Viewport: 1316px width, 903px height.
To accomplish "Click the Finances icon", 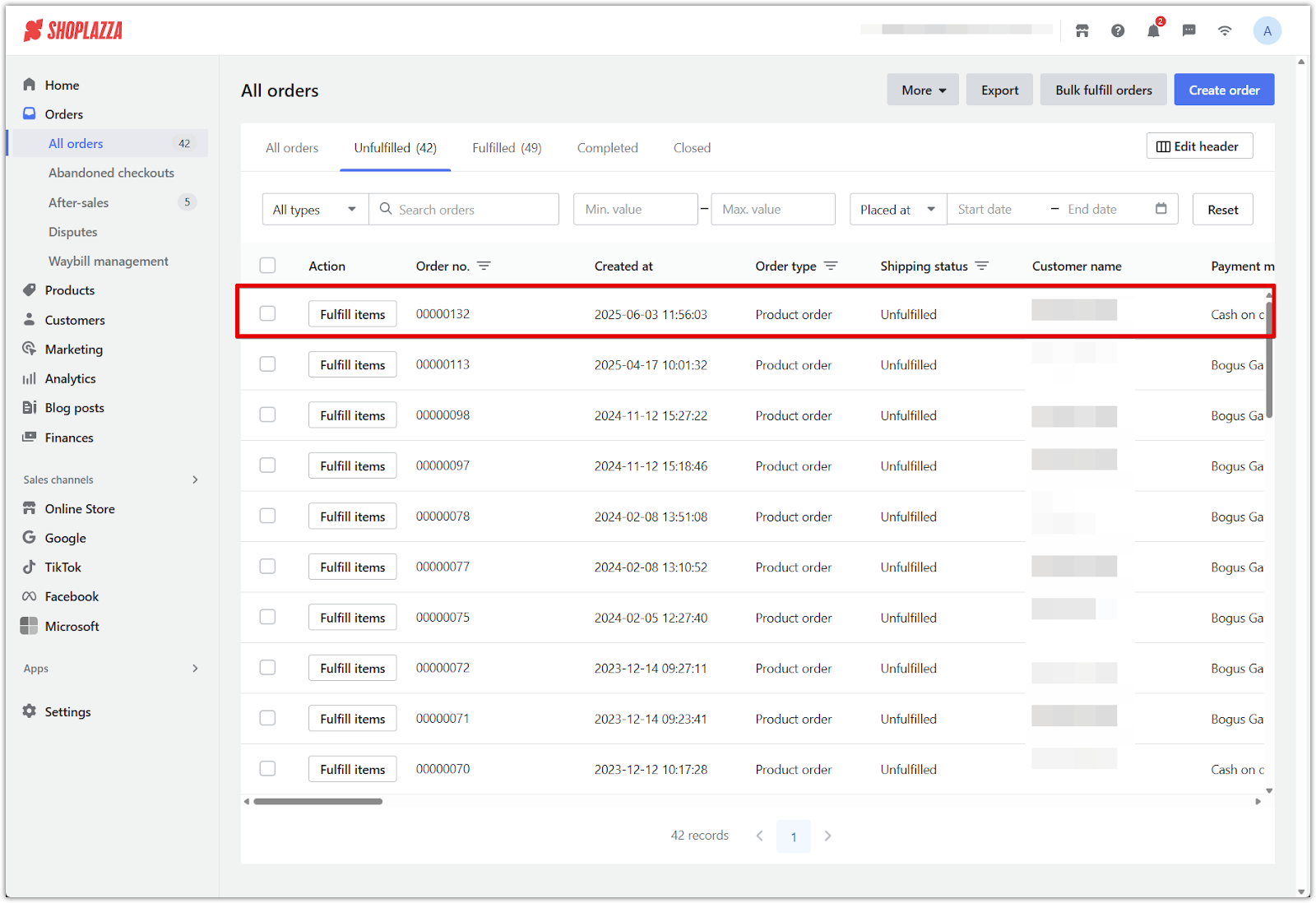I will 30,437.
